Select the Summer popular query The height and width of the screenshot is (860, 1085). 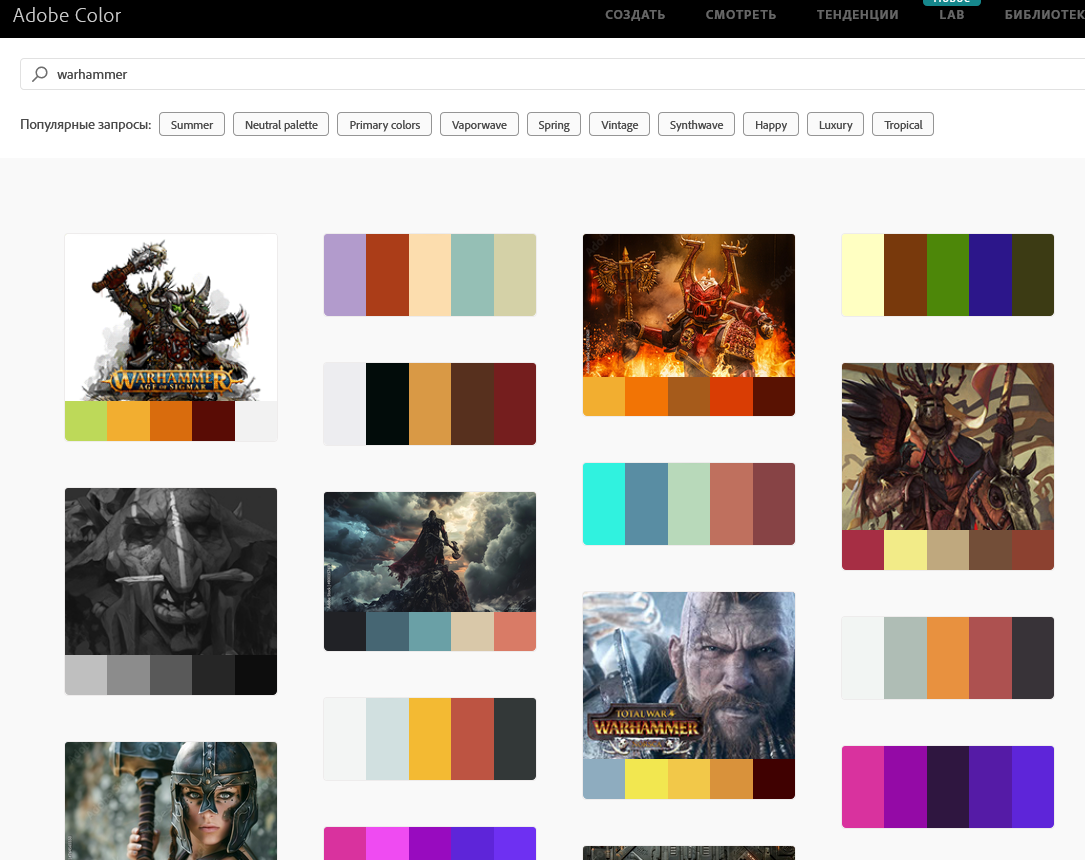pos(192,125)
